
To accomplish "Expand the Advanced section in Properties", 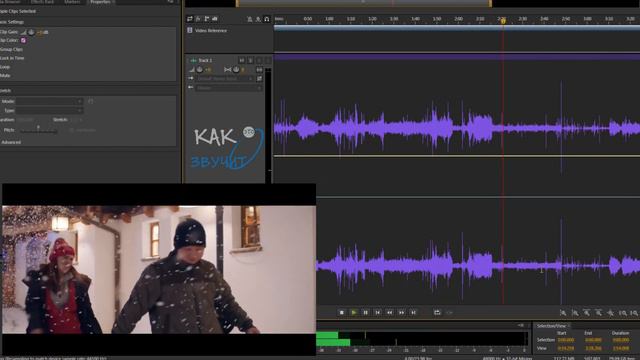I will (11, 142).
